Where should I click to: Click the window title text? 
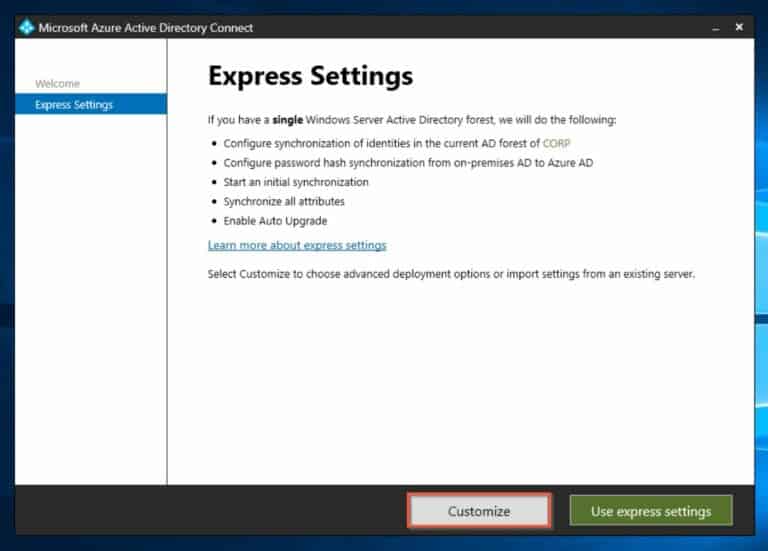coord(145,28)
